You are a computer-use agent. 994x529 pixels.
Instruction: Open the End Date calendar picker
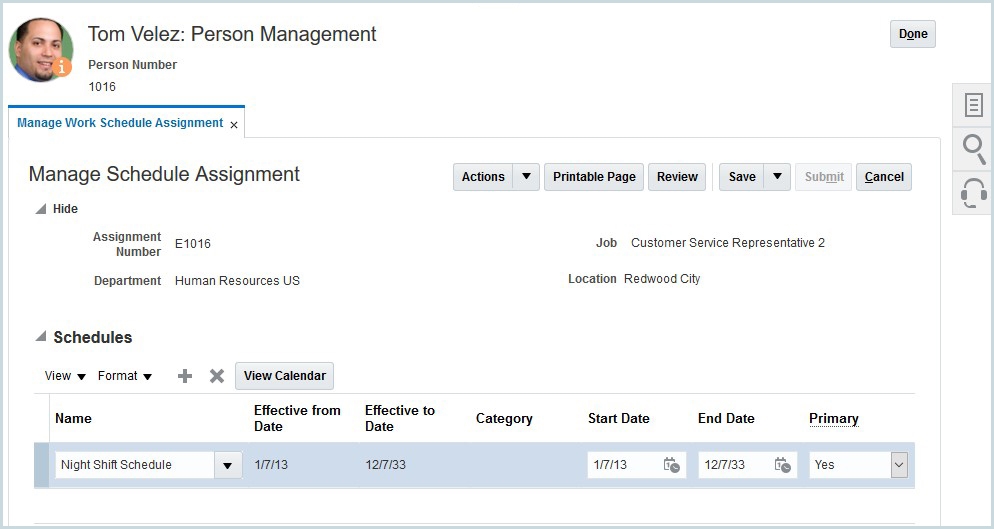[782, 465]
